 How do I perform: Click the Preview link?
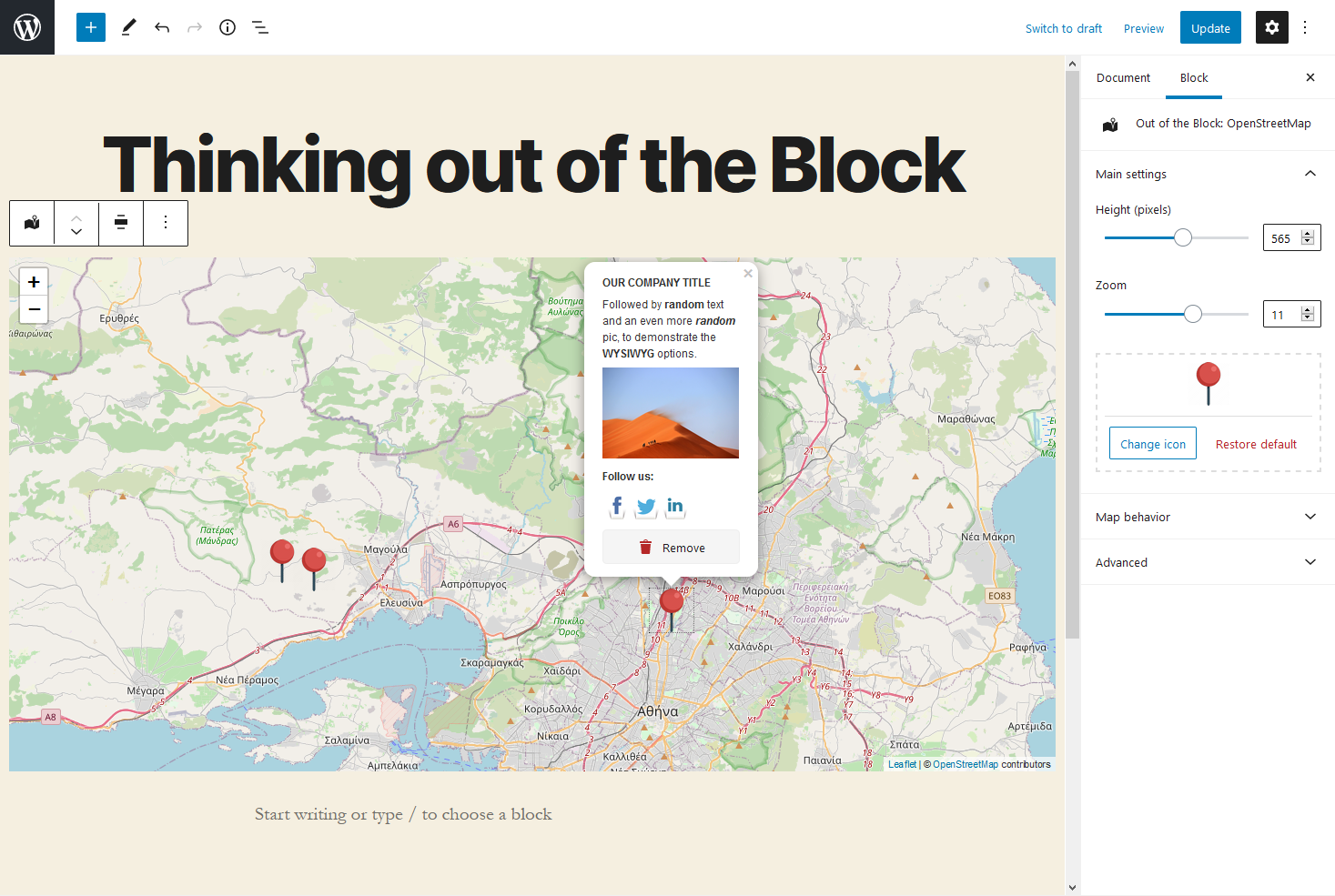point(1144,28)
